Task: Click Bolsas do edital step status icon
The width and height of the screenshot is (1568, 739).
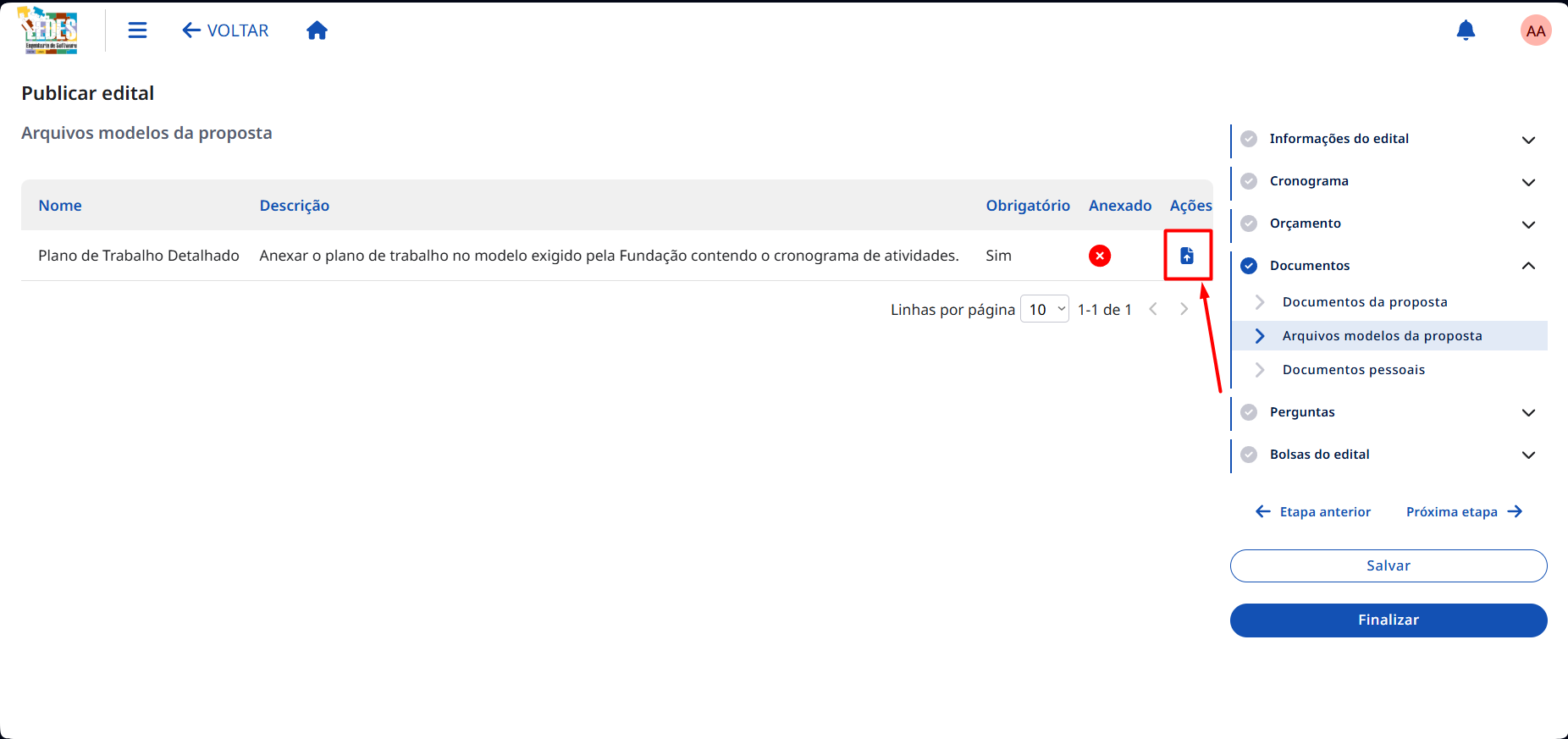Action: pyautogui.click(x=1249, y=455)
